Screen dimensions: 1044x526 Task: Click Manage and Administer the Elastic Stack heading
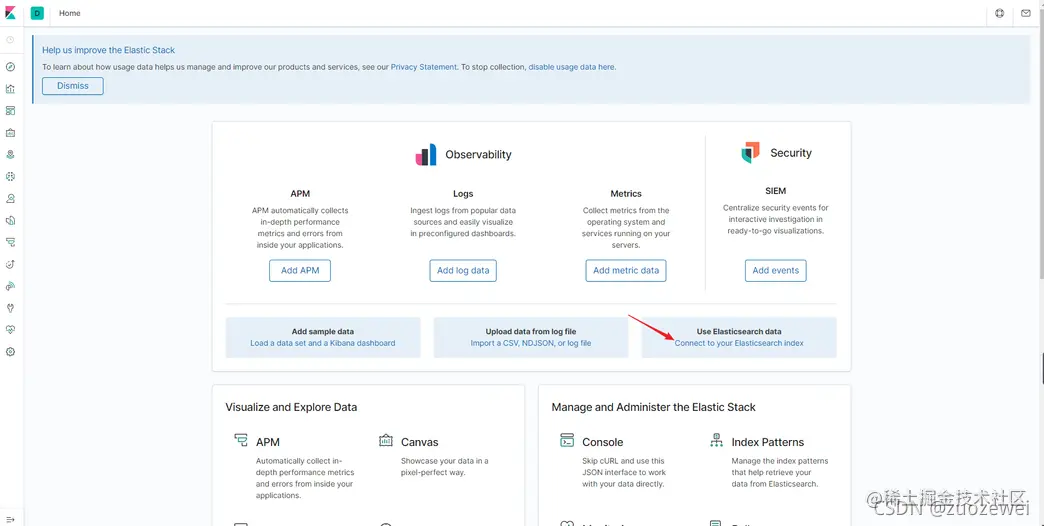click(653, 407)
